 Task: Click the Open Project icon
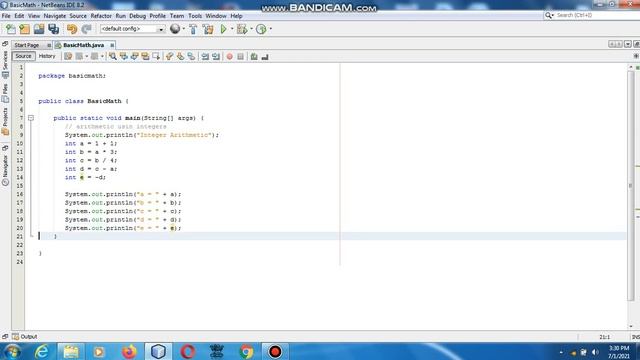click(x=39, y=29)
